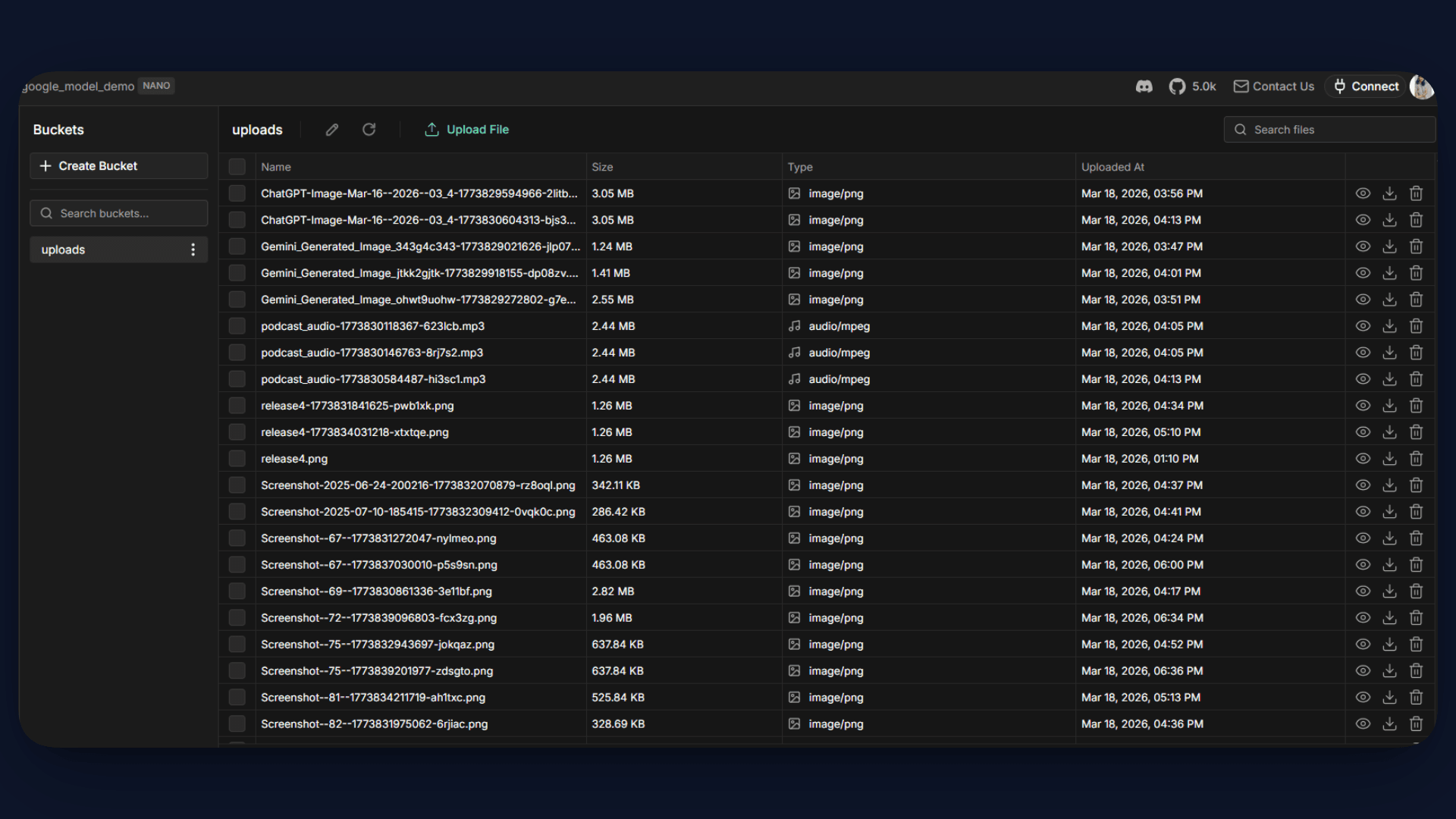Click the Create Bucket button
Image resolution: width=1456 pixels, height=819 pixels.
[119, 166]
